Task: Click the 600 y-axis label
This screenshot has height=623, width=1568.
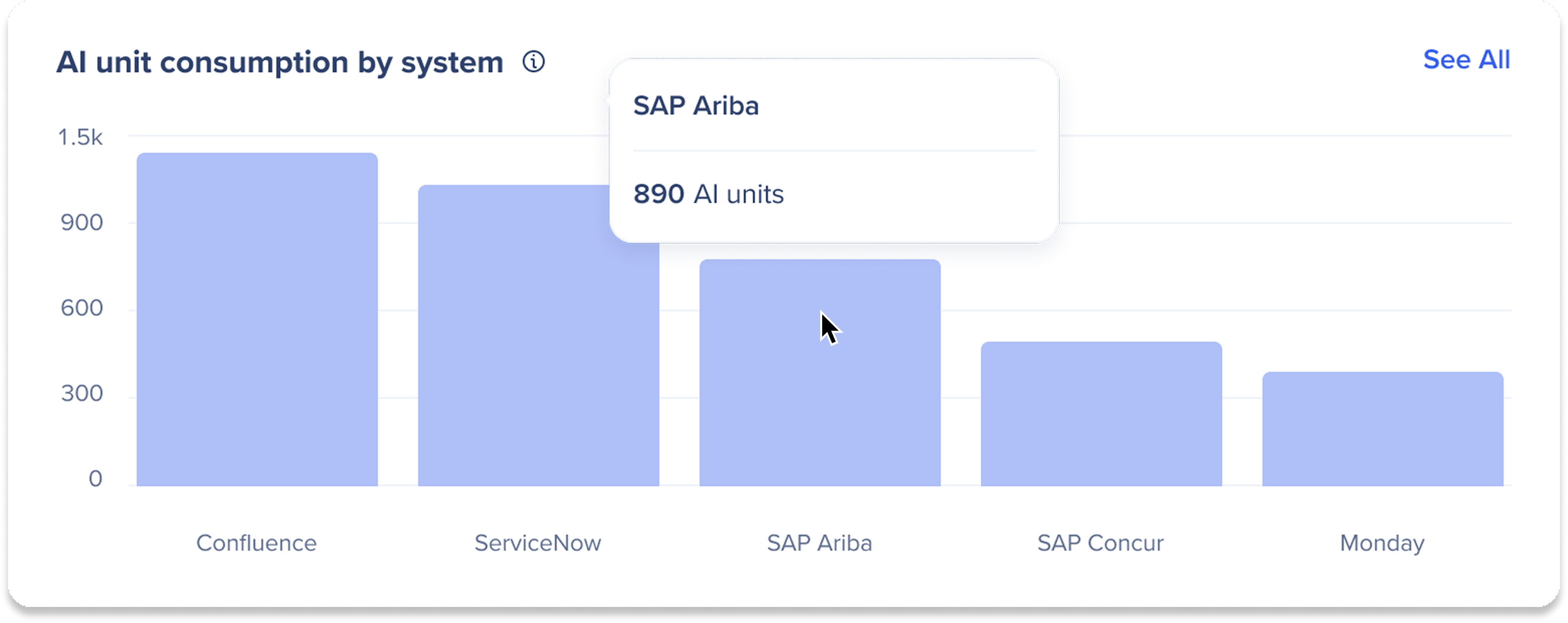Action: (81, 308)
